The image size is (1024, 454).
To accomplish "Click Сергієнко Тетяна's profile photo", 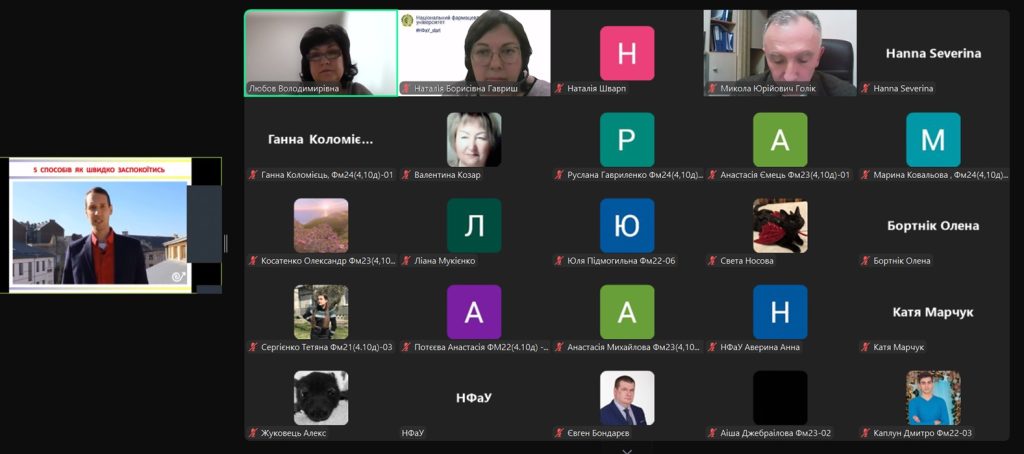I will tap(321, 312).
